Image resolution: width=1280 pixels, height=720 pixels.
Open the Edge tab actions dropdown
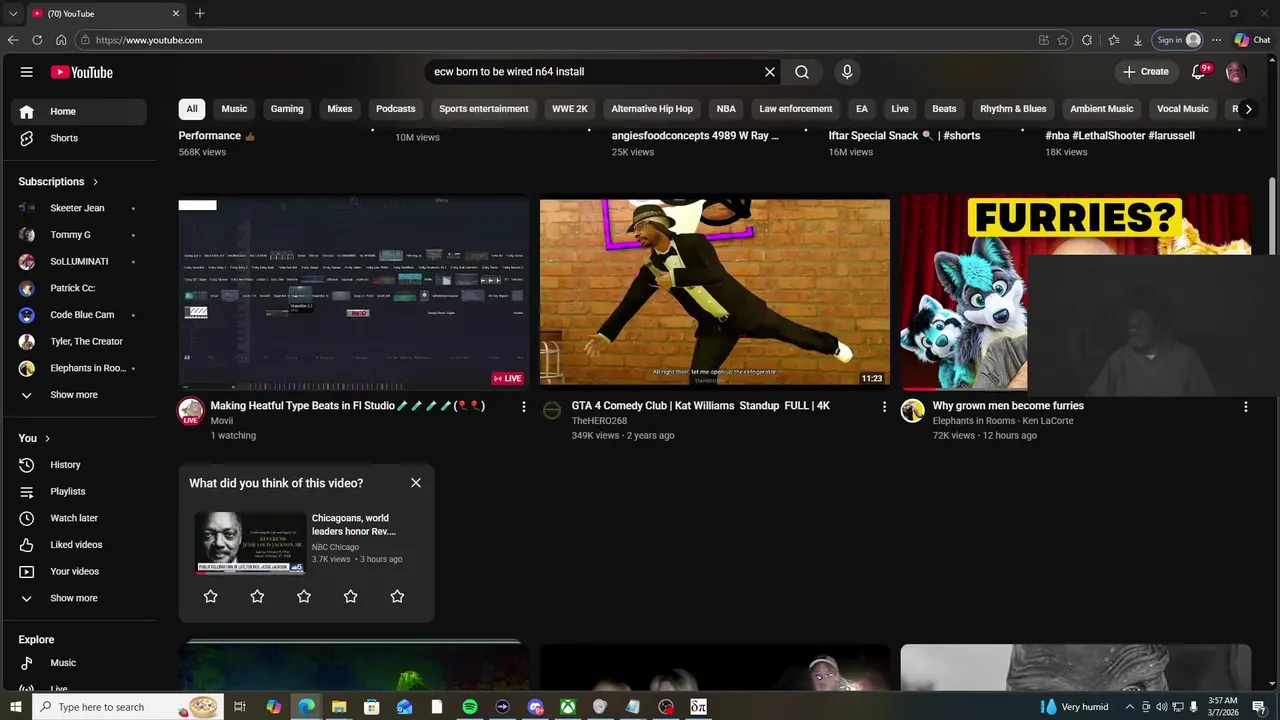click(13, 14)
